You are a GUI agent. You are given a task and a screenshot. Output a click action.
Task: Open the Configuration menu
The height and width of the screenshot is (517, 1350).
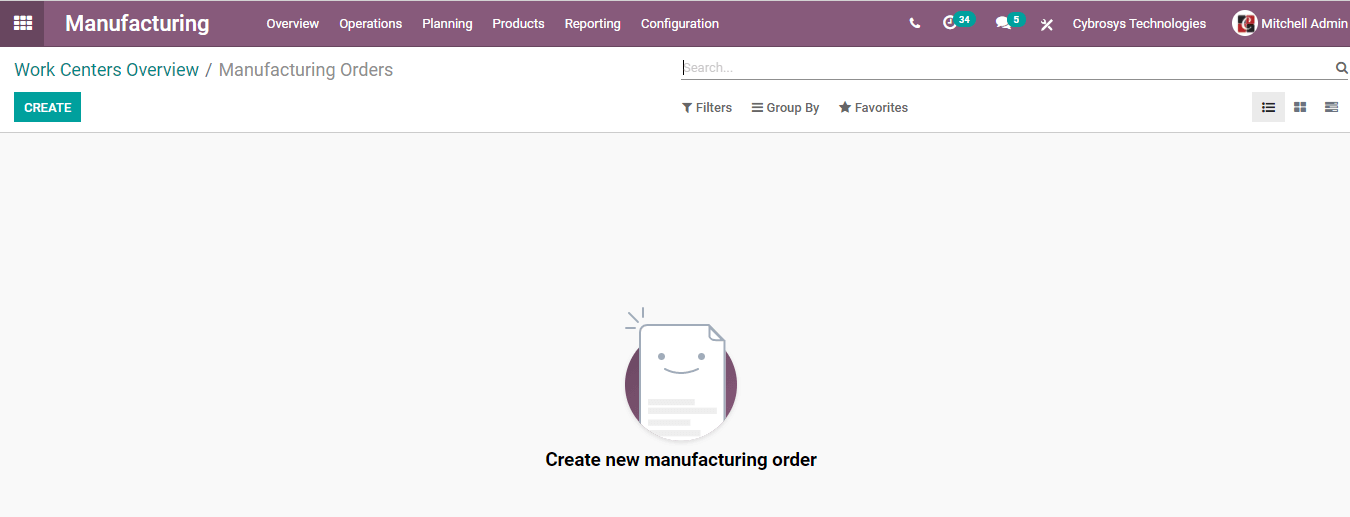click(680, 24)
